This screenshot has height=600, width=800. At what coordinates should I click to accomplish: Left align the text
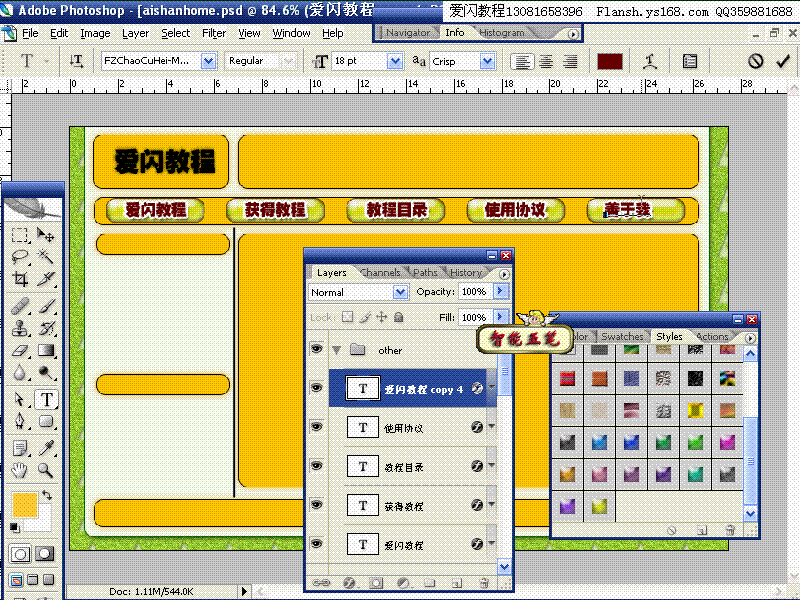tap(522, 62)
